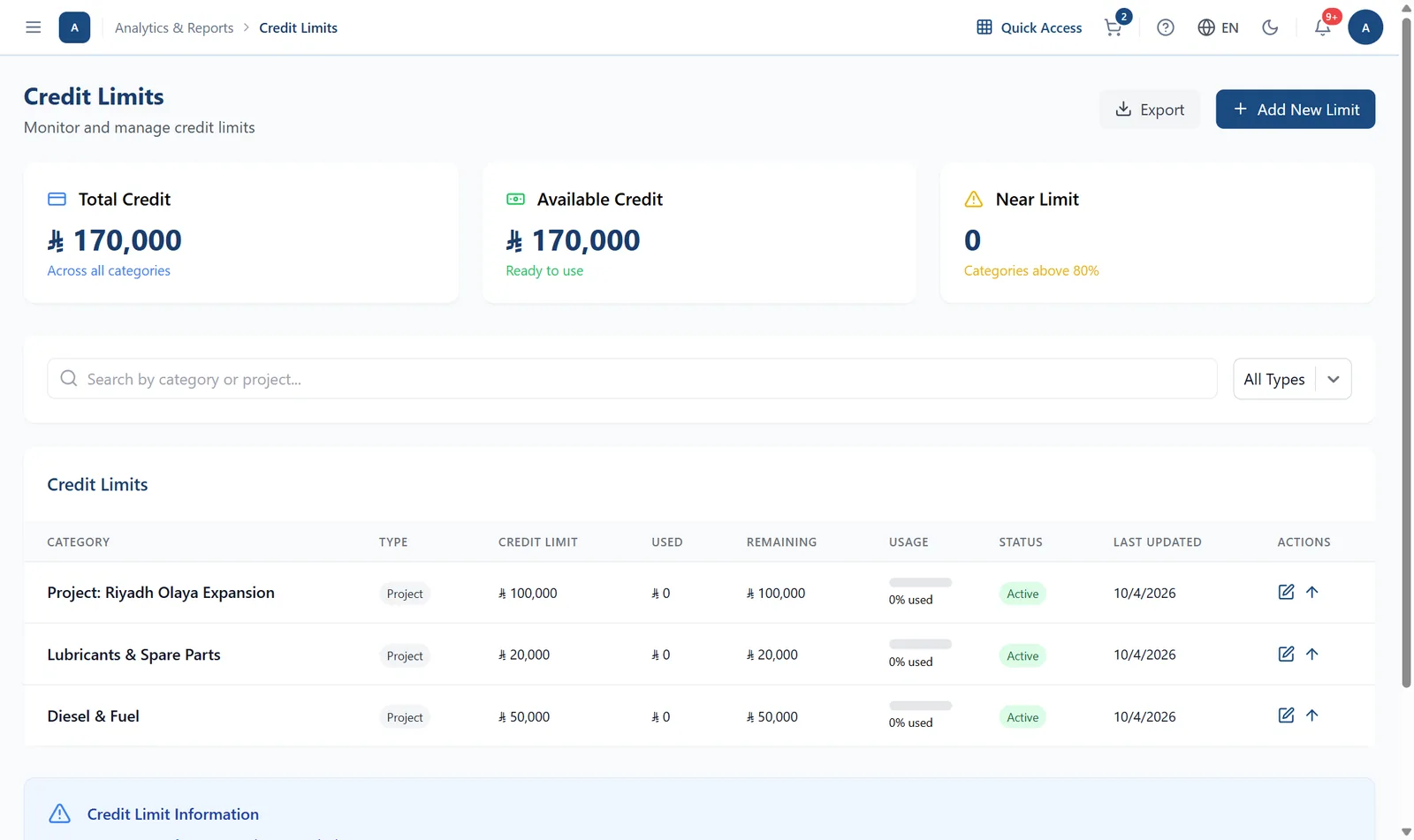Screen dimensions: 1414x840
Task: Focus the search by category field
Action: pos(632,379)
